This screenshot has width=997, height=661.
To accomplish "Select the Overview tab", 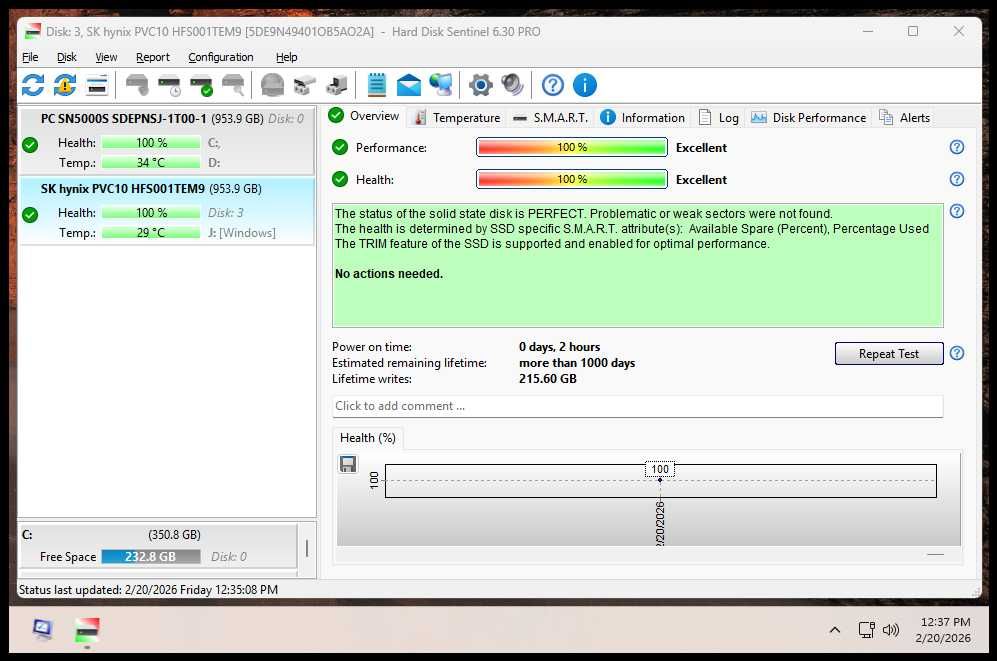I will pos(364,116).
